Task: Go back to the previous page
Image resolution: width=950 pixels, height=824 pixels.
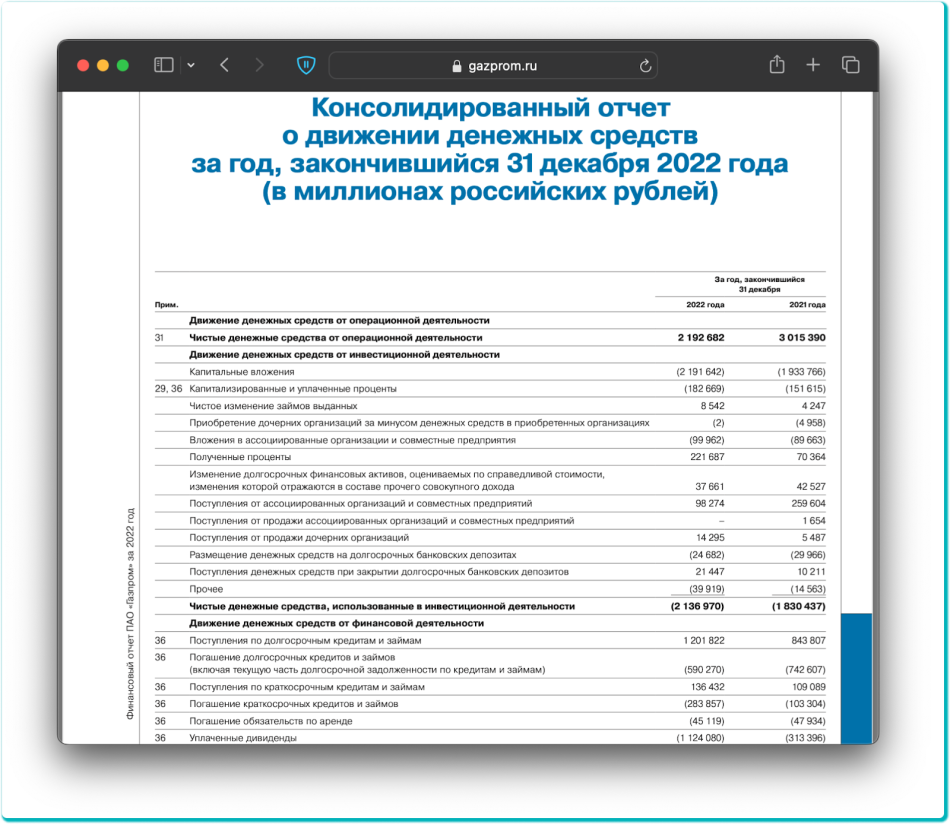Action: 224,65
